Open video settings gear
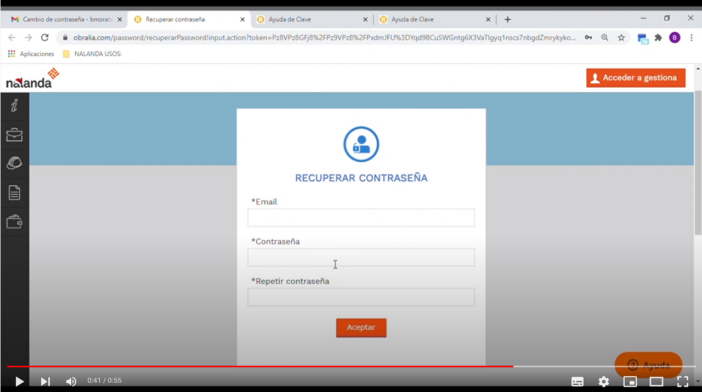The width and height of the screenshot is (702, 392). [604, 381]
